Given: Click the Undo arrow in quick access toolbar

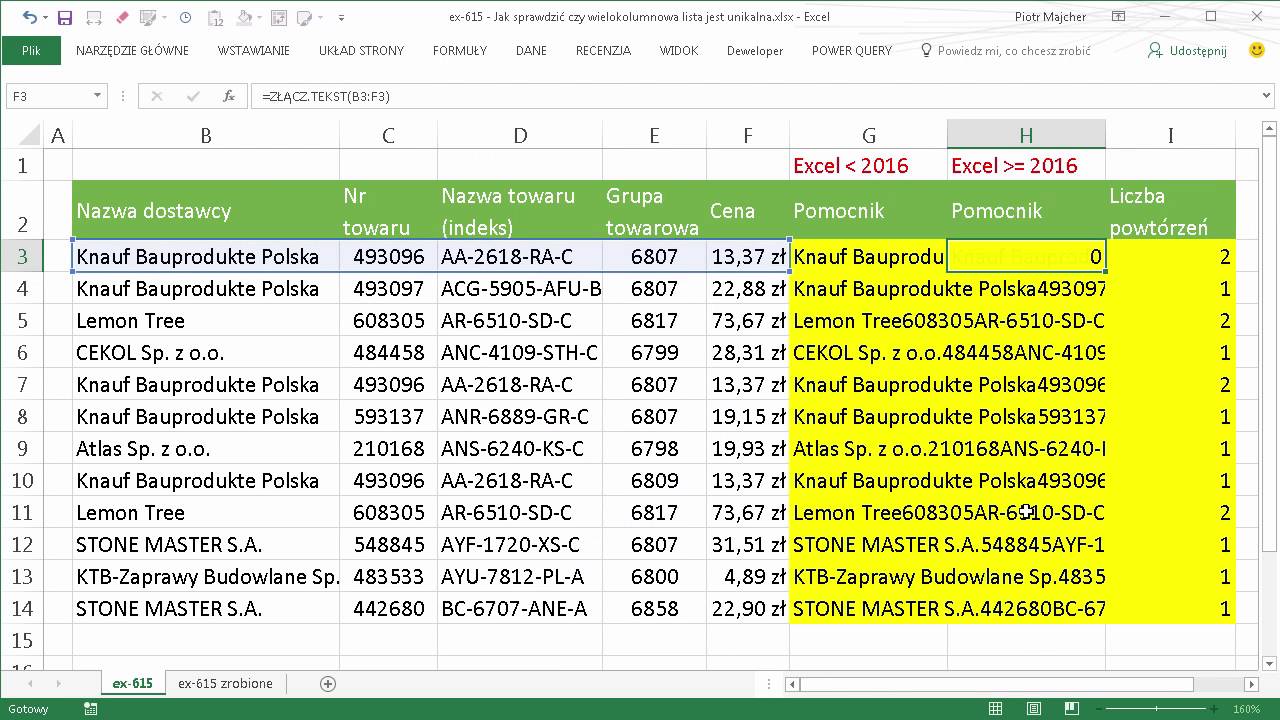Looking at the screenshot, I should [x=28, y=17].
